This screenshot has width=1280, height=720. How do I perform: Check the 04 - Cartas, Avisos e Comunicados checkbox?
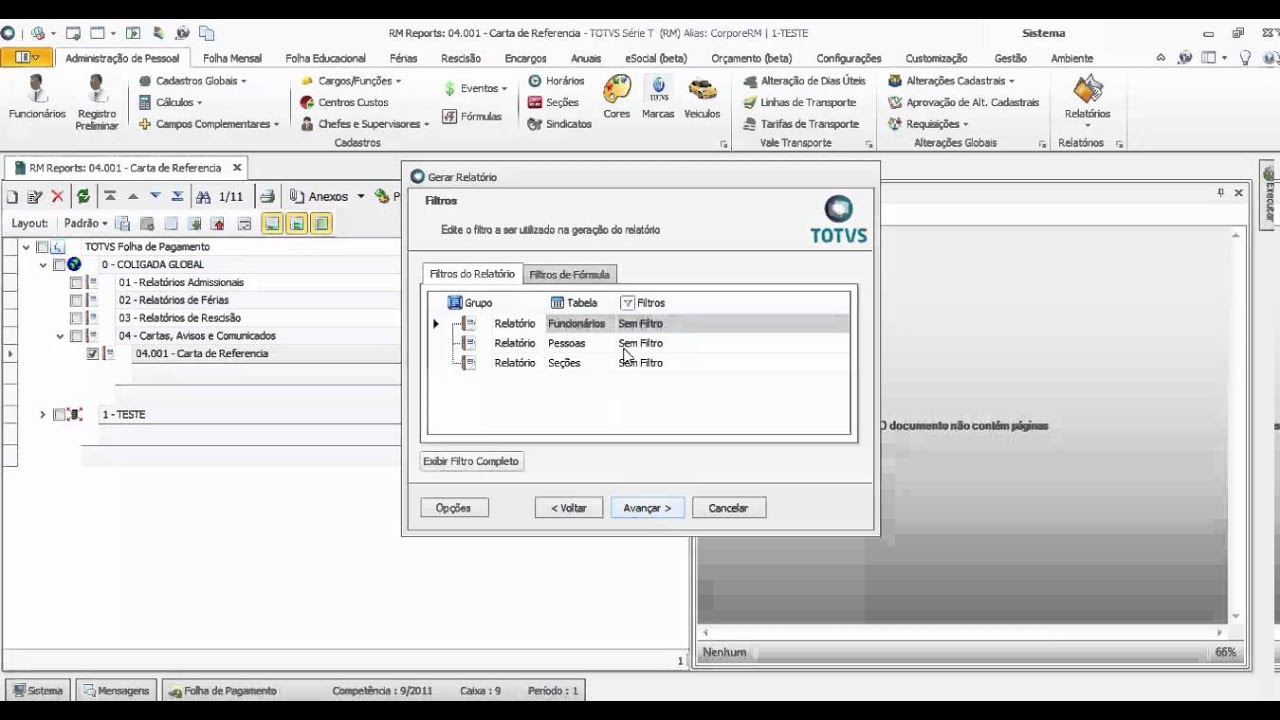click(76, 336)
